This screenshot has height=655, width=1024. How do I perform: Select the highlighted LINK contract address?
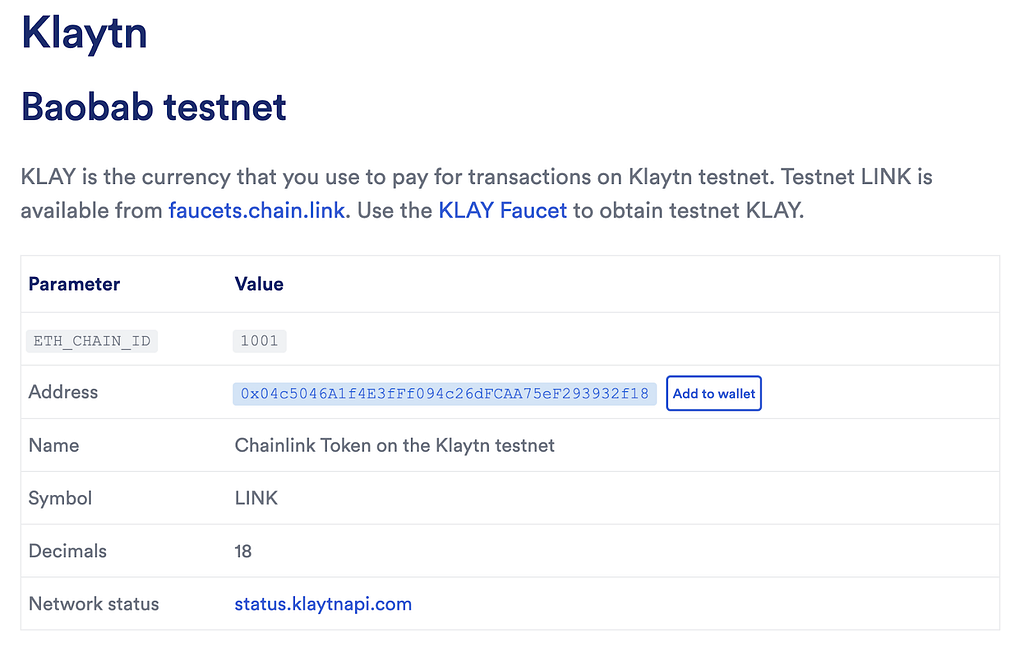444,394
